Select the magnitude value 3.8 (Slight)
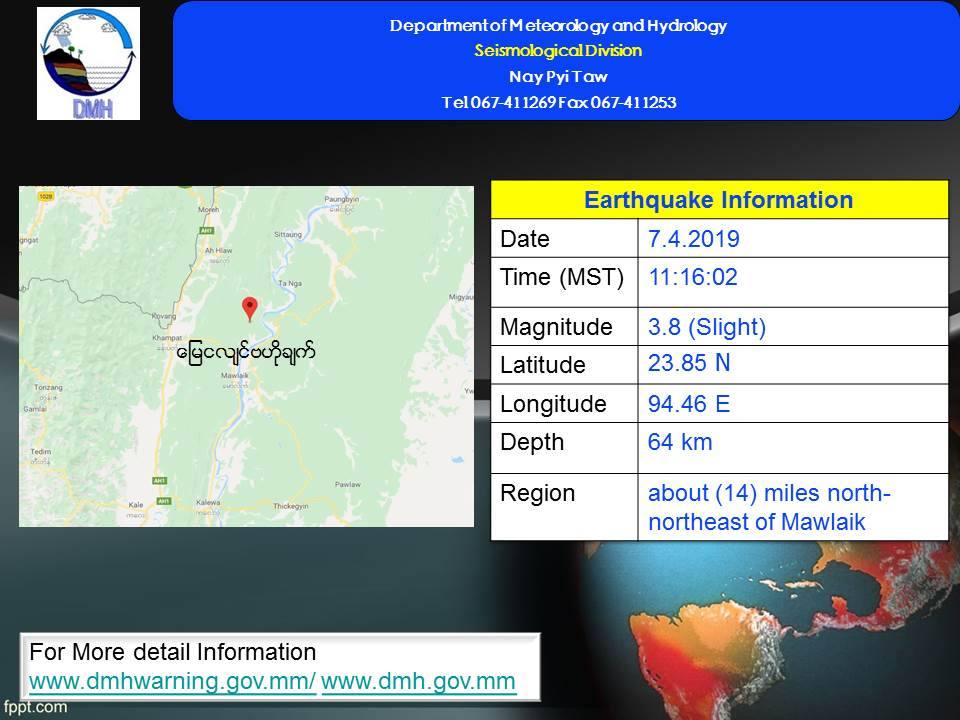 pyautogui.click(x=707, y=327)
